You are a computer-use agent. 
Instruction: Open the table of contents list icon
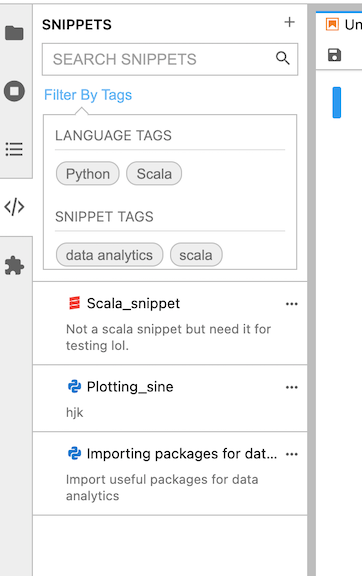pyautogui.click(x=14, y=149)
